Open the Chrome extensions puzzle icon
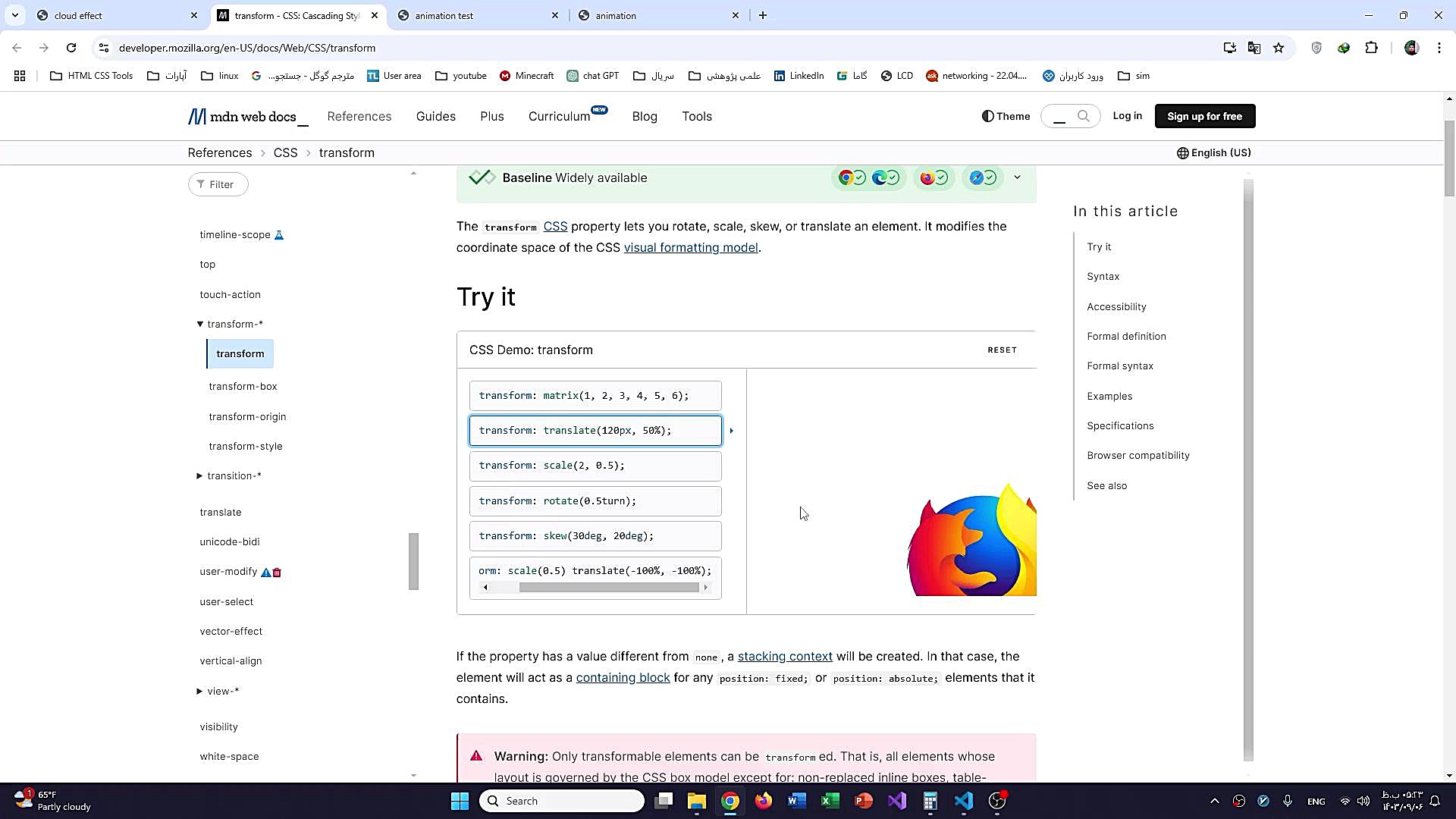The image size is (1456, 819). point(1371,48)
